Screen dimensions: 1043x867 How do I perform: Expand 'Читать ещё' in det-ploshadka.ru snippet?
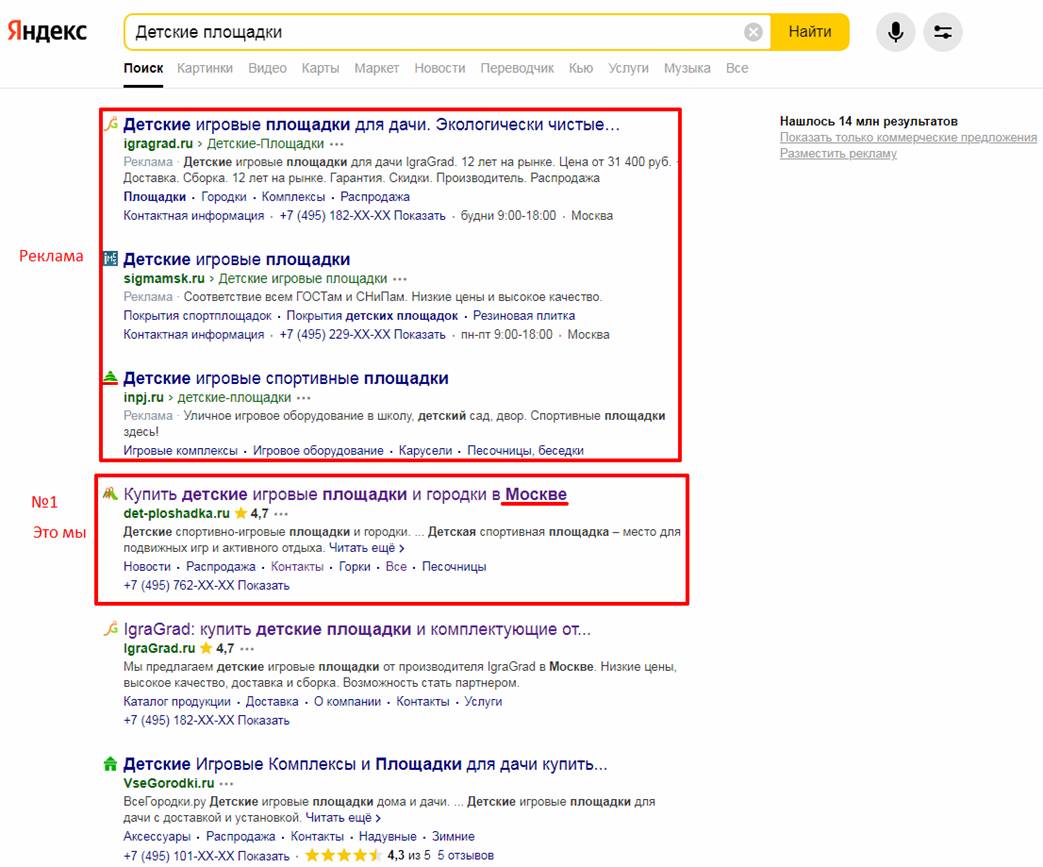coord(366,548)
